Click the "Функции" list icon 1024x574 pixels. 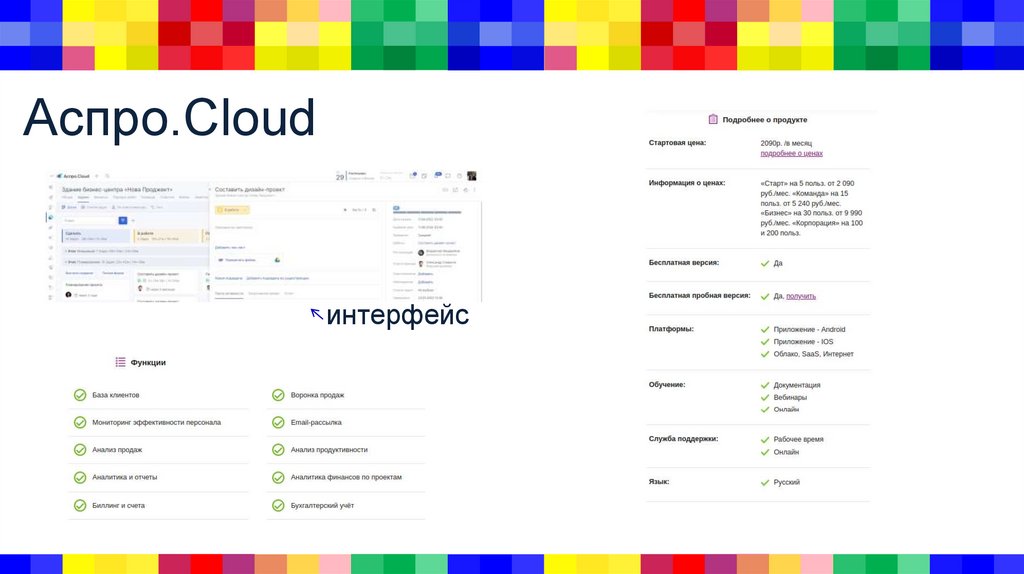tap(120, 362)
